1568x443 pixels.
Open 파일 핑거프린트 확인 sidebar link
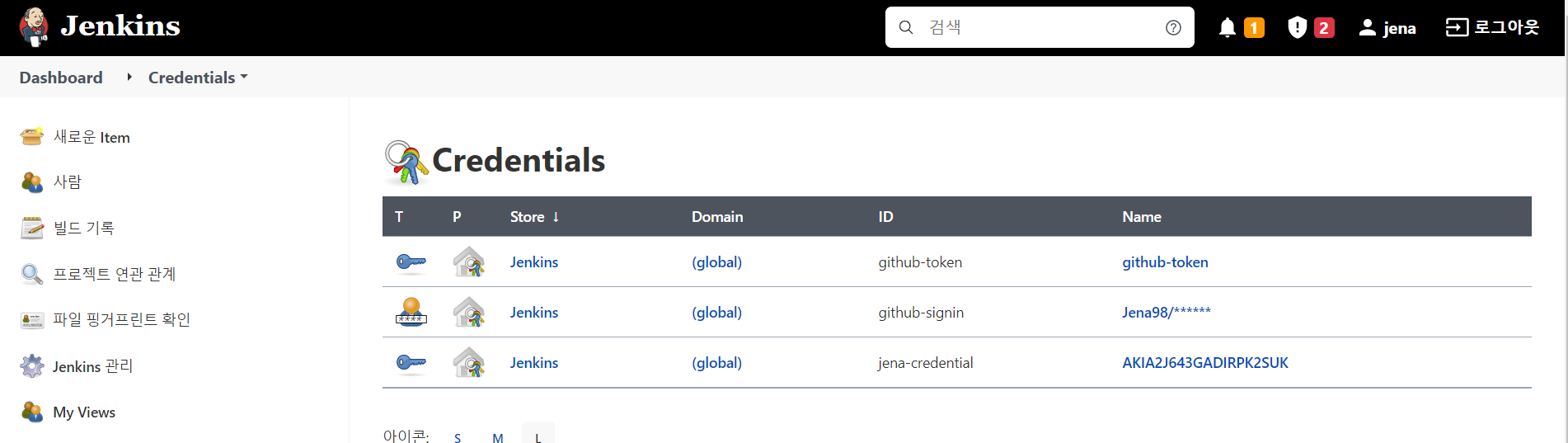(x=122, y=319)
